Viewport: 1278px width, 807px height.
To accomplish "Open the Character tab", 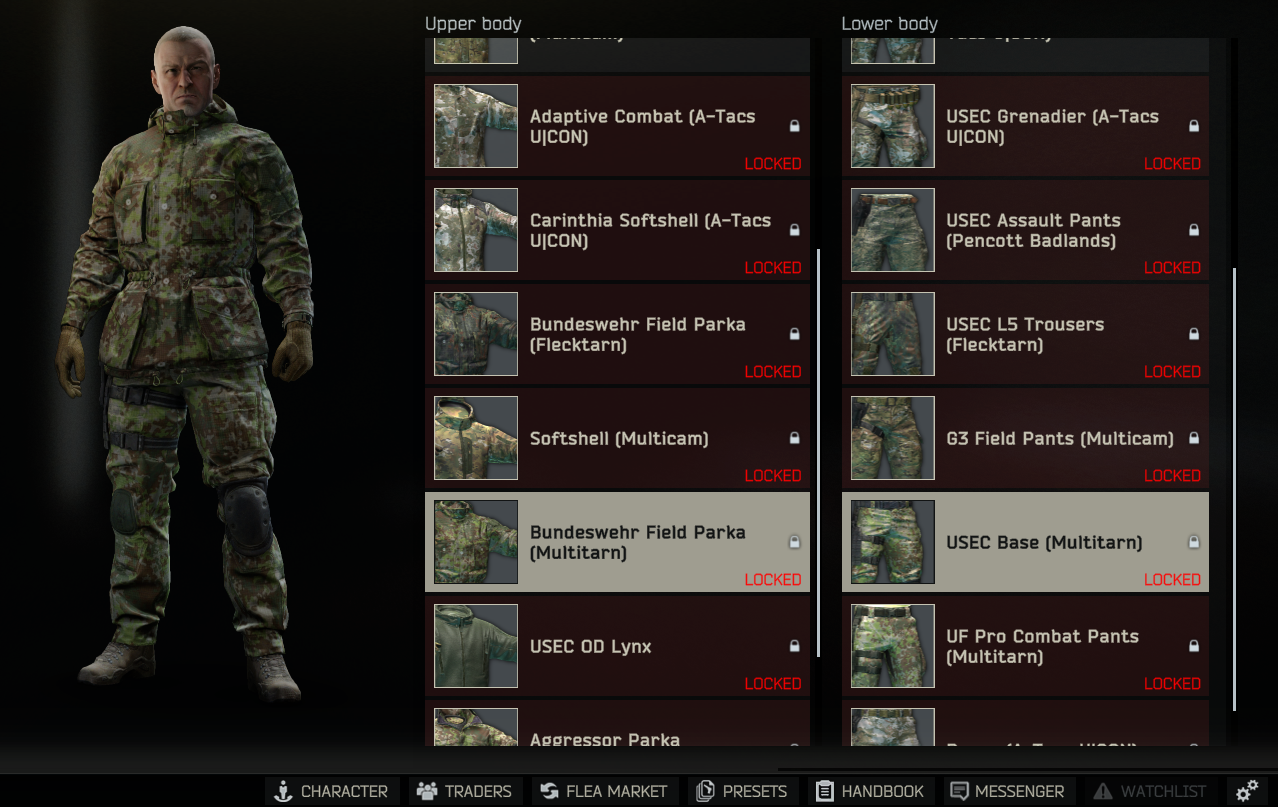I will coord(332,791).
